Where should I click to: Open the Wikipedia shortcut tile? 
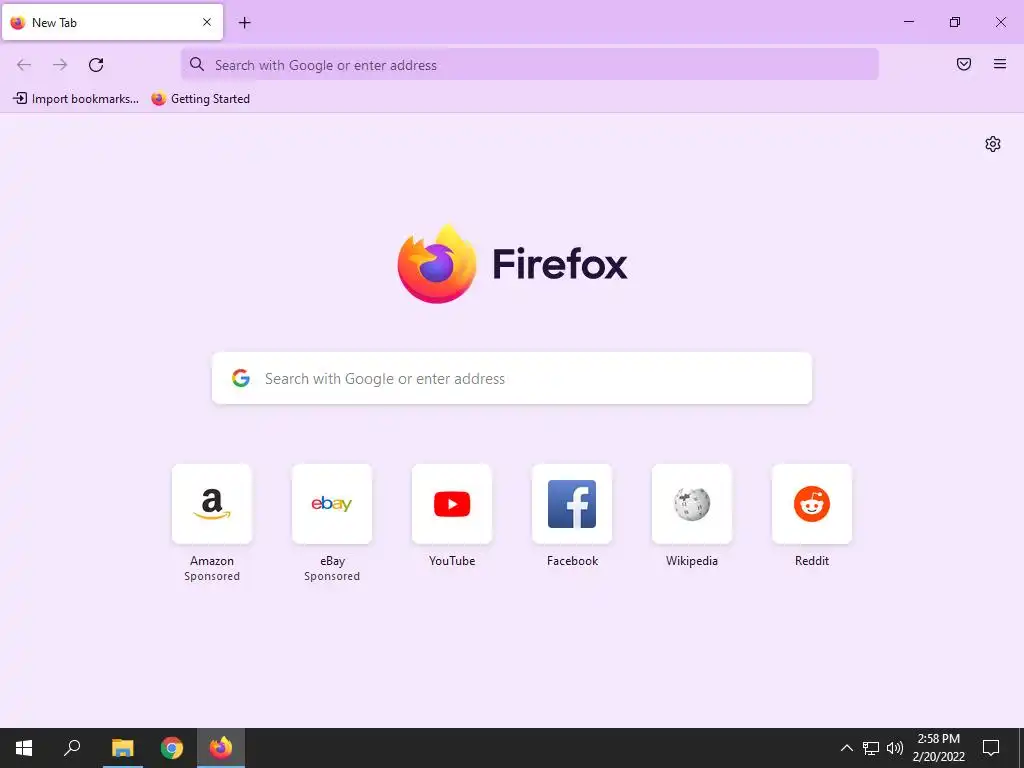[692, 504]
